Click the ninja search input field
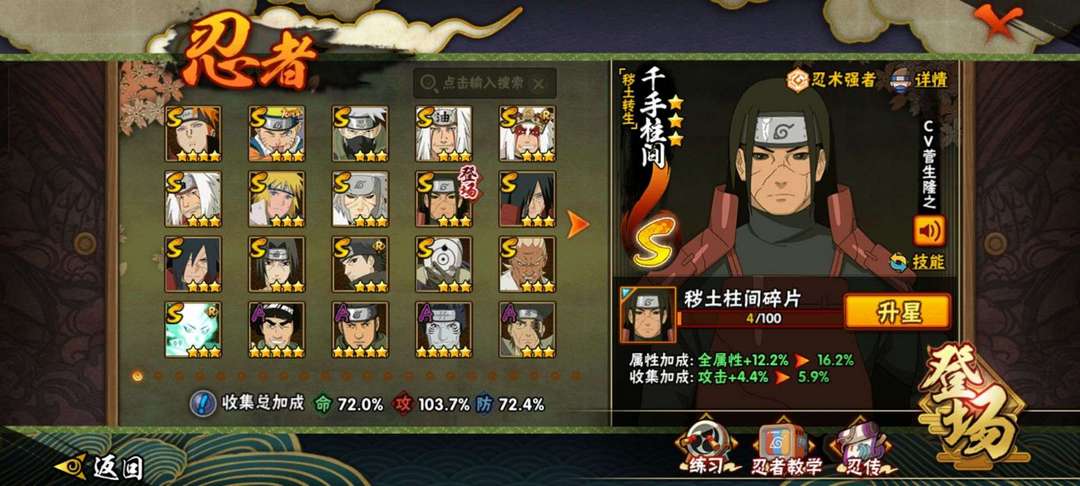This screenshot has width=1080, height=486. (484, 83)
